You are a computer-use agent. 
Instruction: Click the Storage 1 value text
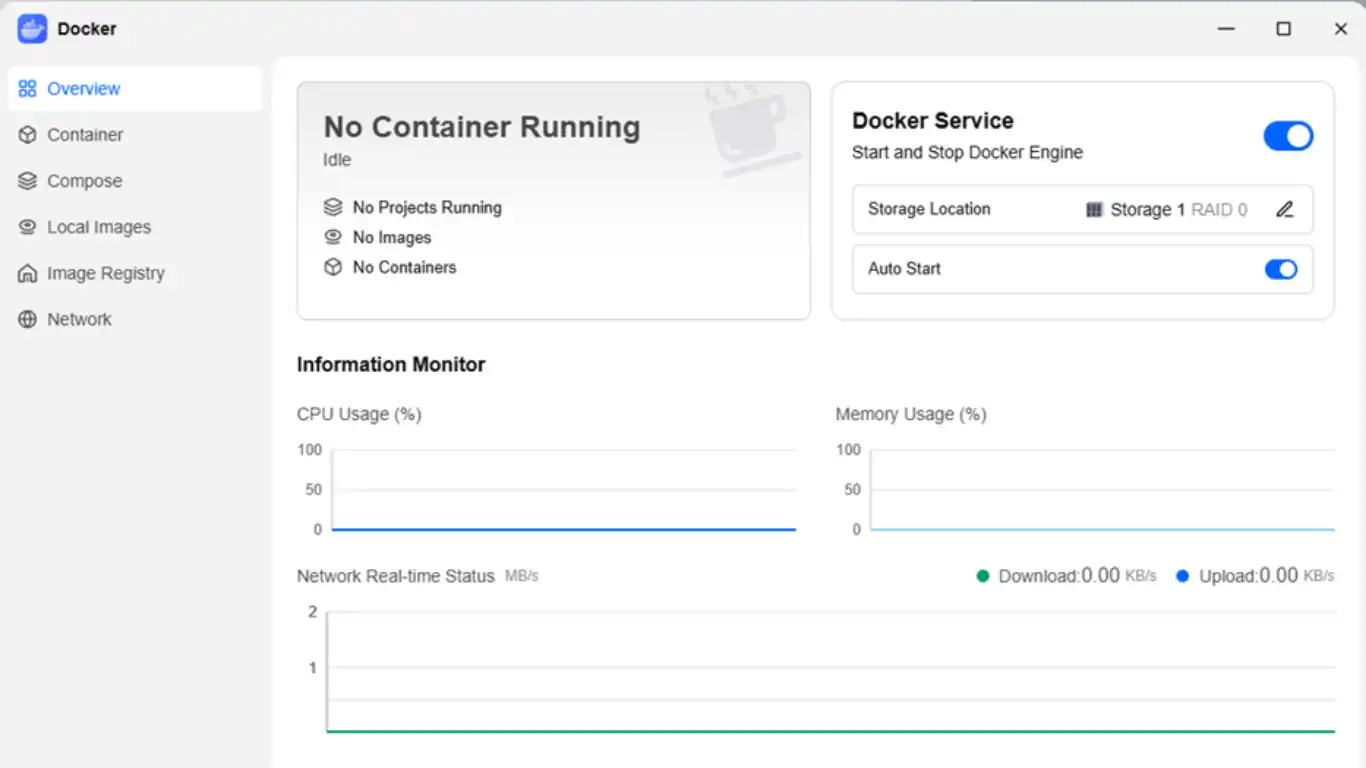[x=1147, y=210]
